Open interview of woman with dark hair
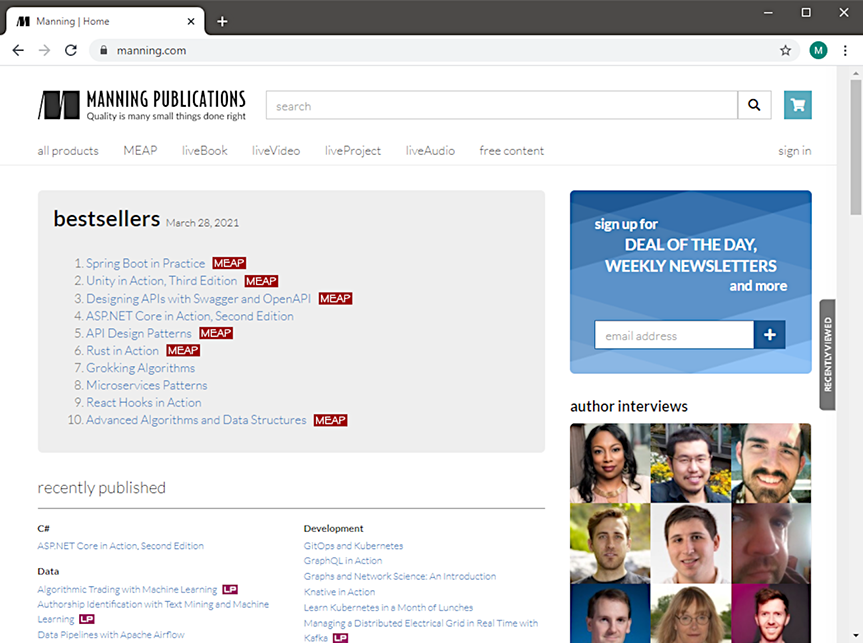 tap(610, 463)
